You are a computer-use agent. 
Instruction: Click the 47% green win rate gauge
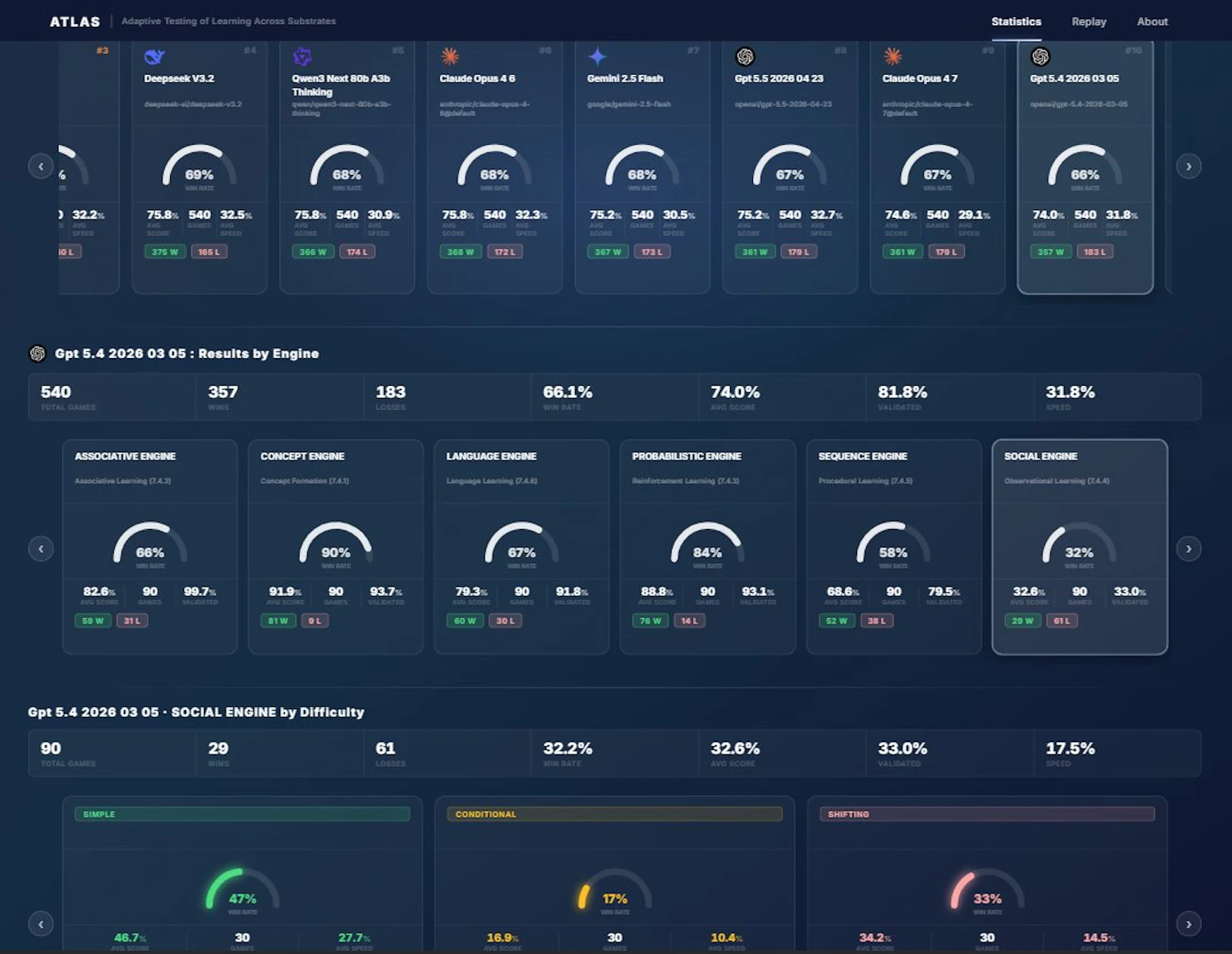click(243, 890)
